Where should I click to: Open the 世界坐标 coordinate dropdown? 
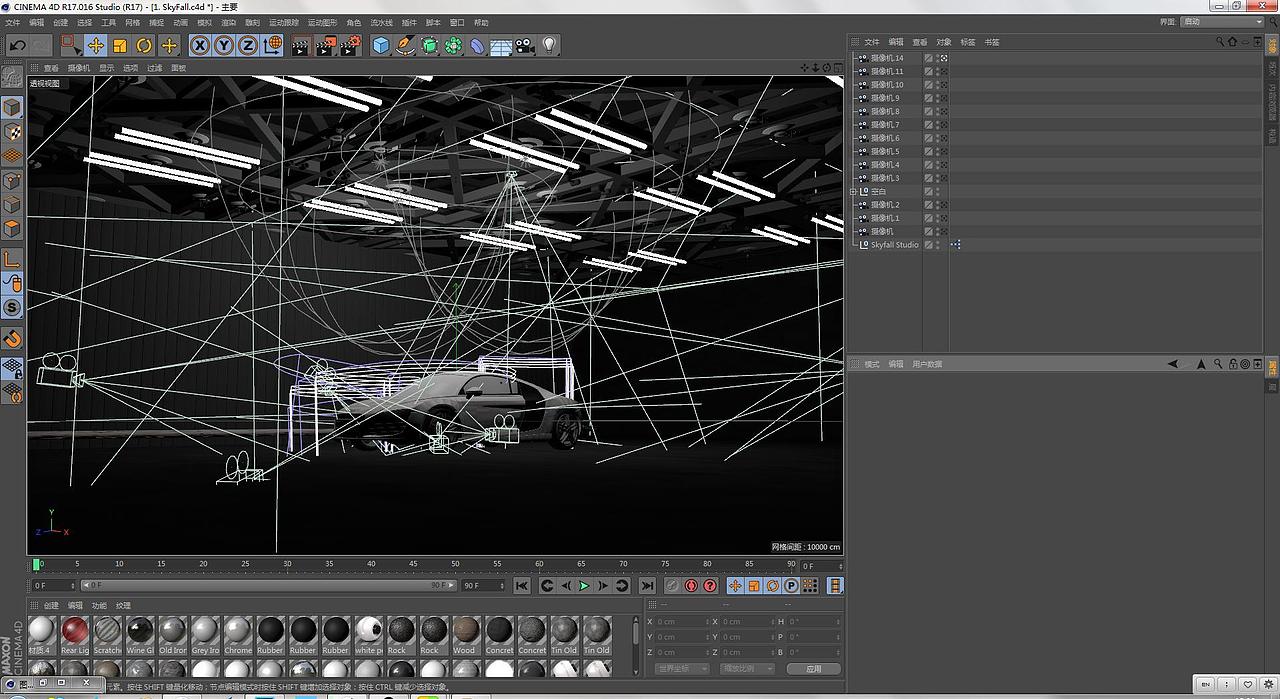coord(682,668)
